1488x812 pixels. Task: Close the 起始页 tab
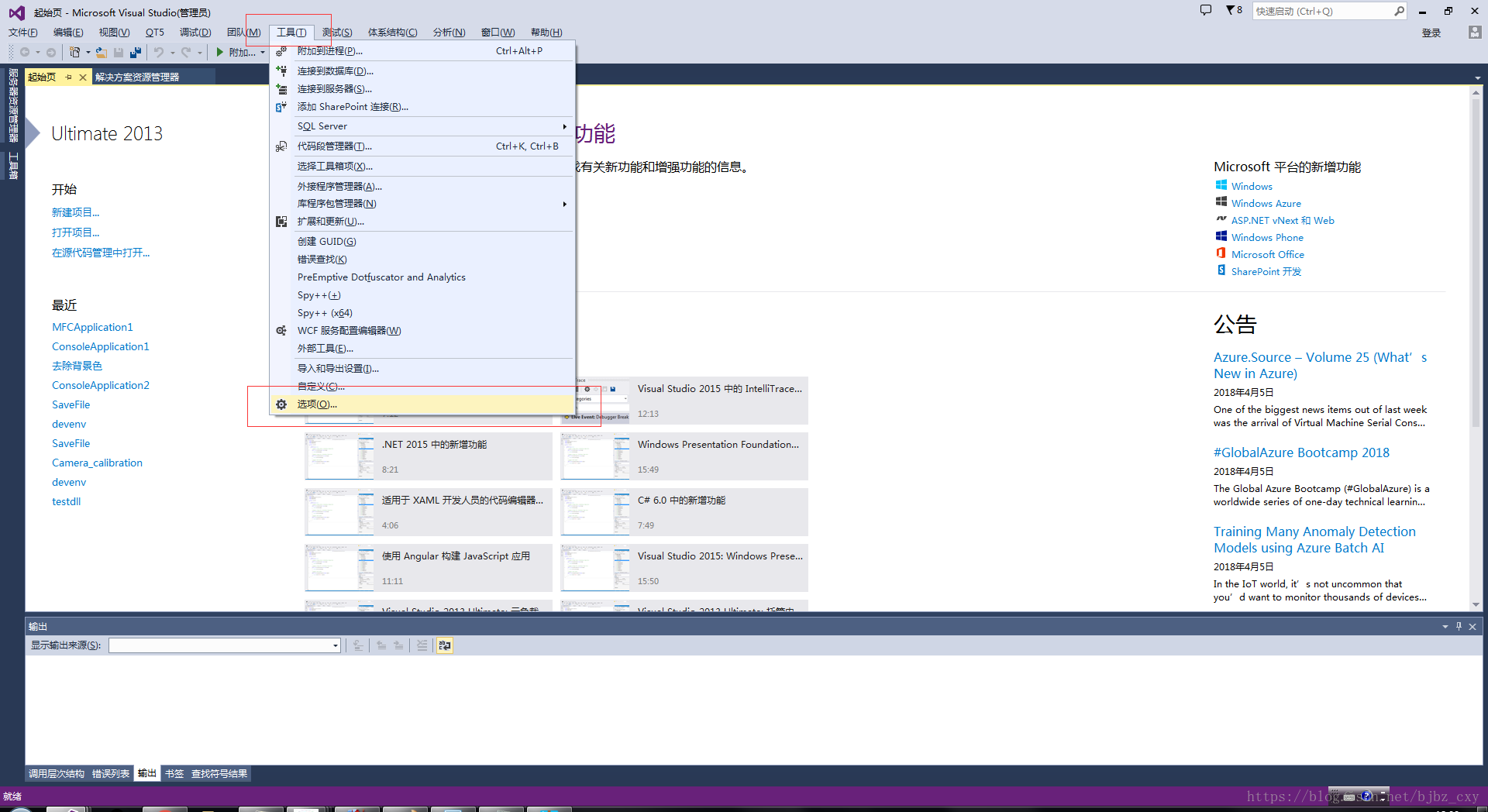(83, 77)
